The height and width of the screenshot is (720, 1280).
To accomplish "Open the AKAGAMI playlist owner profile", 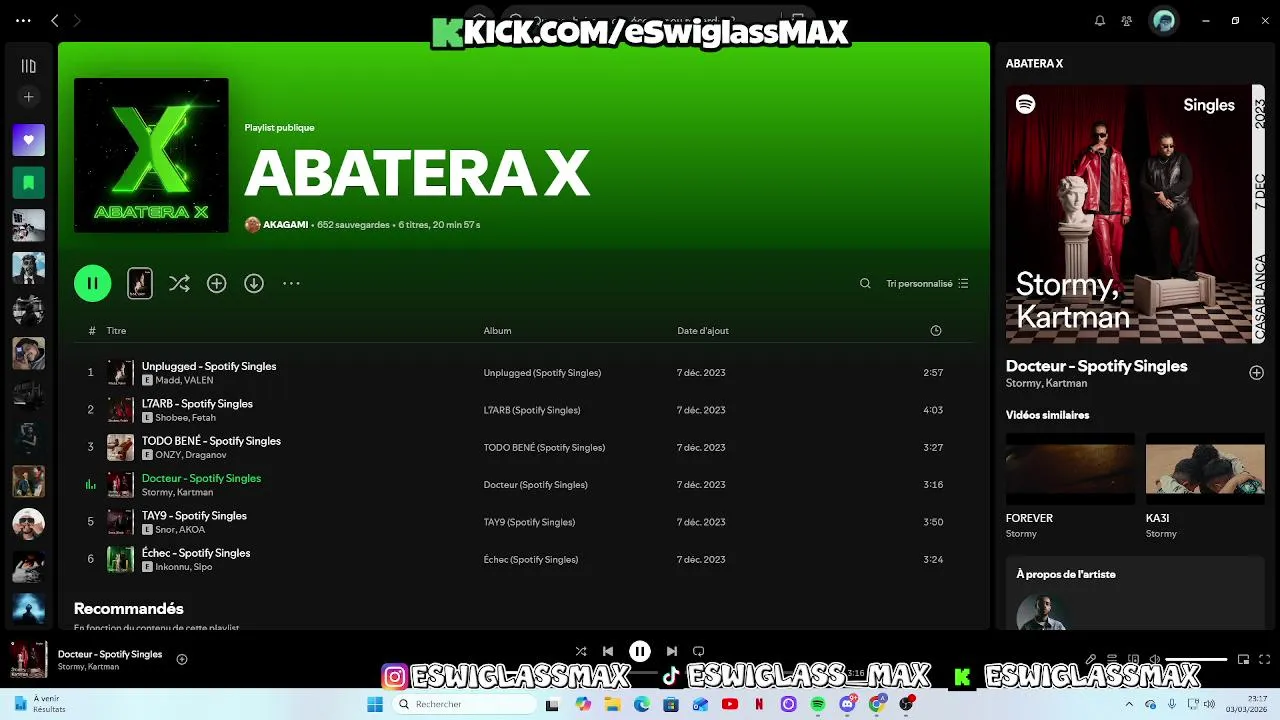I will [285, 225].
